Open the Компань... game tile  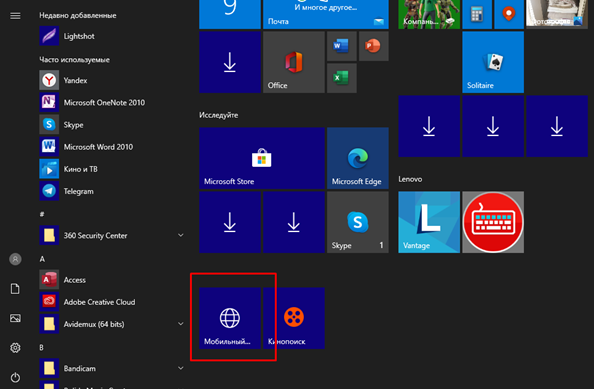coord(429,14)
